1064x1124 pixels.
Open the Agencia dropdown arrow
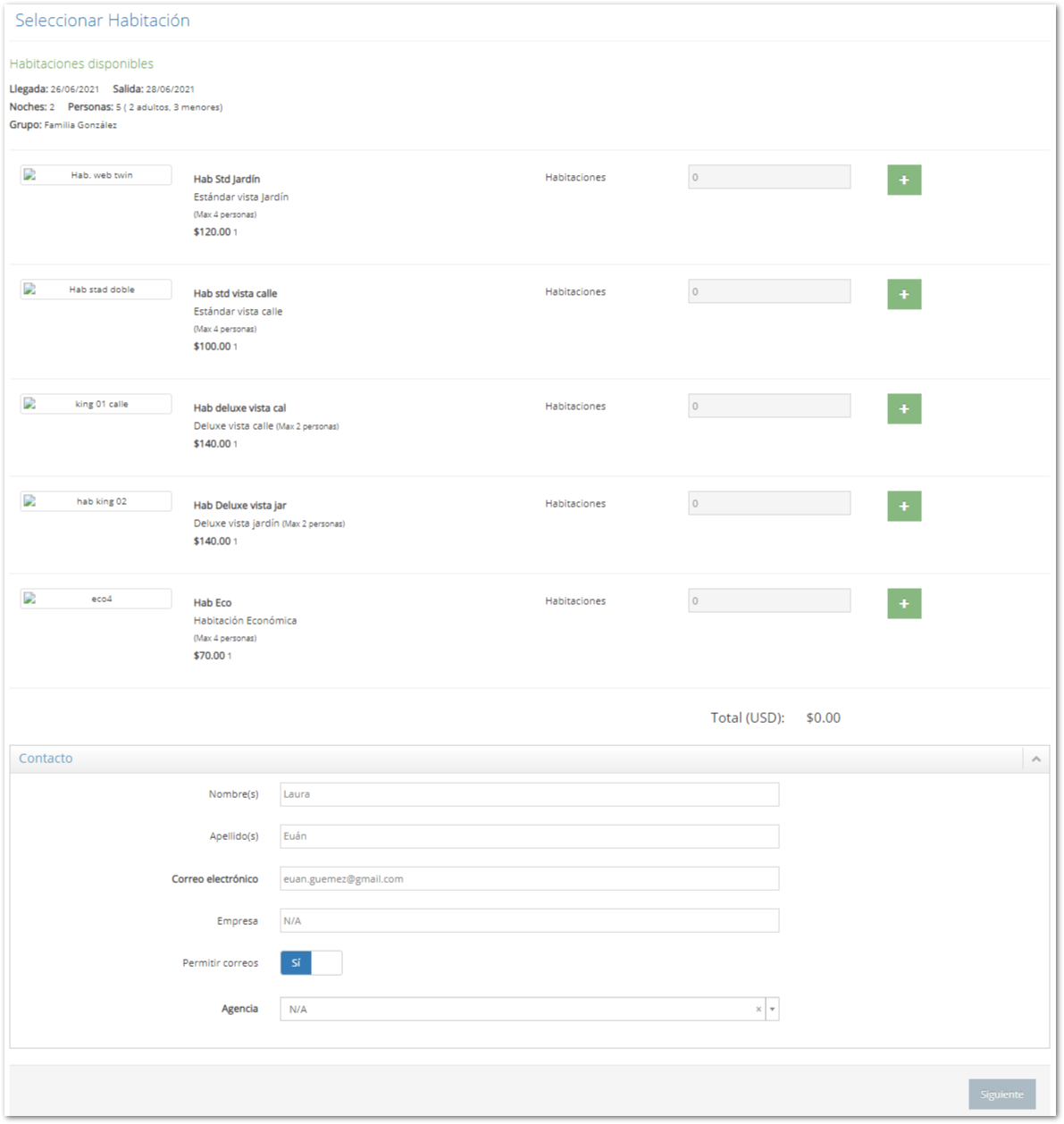point(773,1009)
